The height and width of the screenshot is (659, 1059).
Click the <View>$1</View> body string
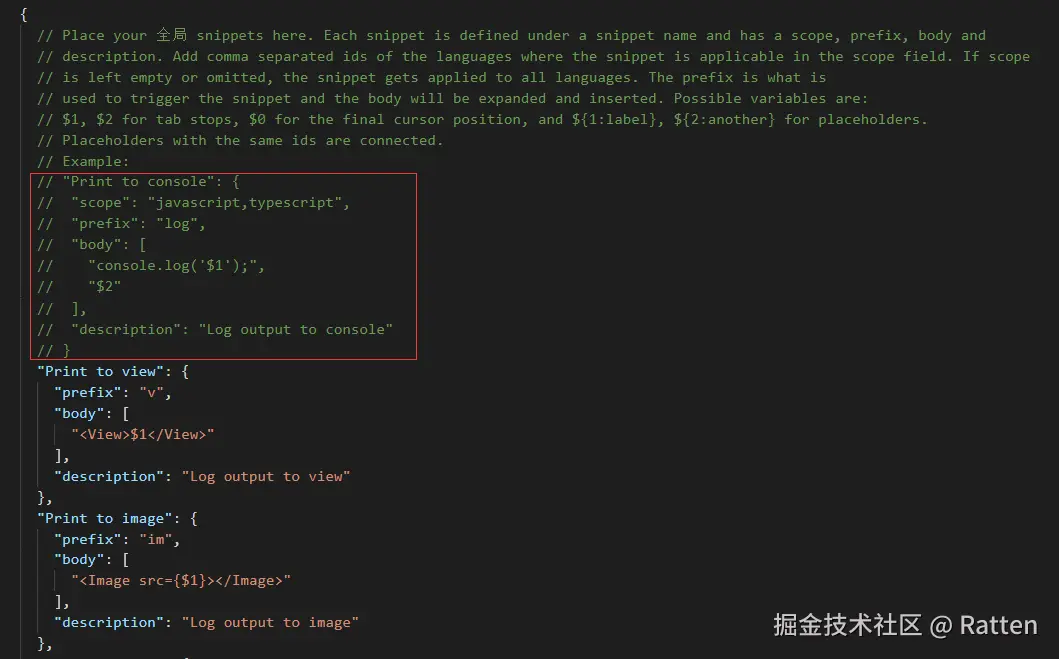tap(142, 434)
